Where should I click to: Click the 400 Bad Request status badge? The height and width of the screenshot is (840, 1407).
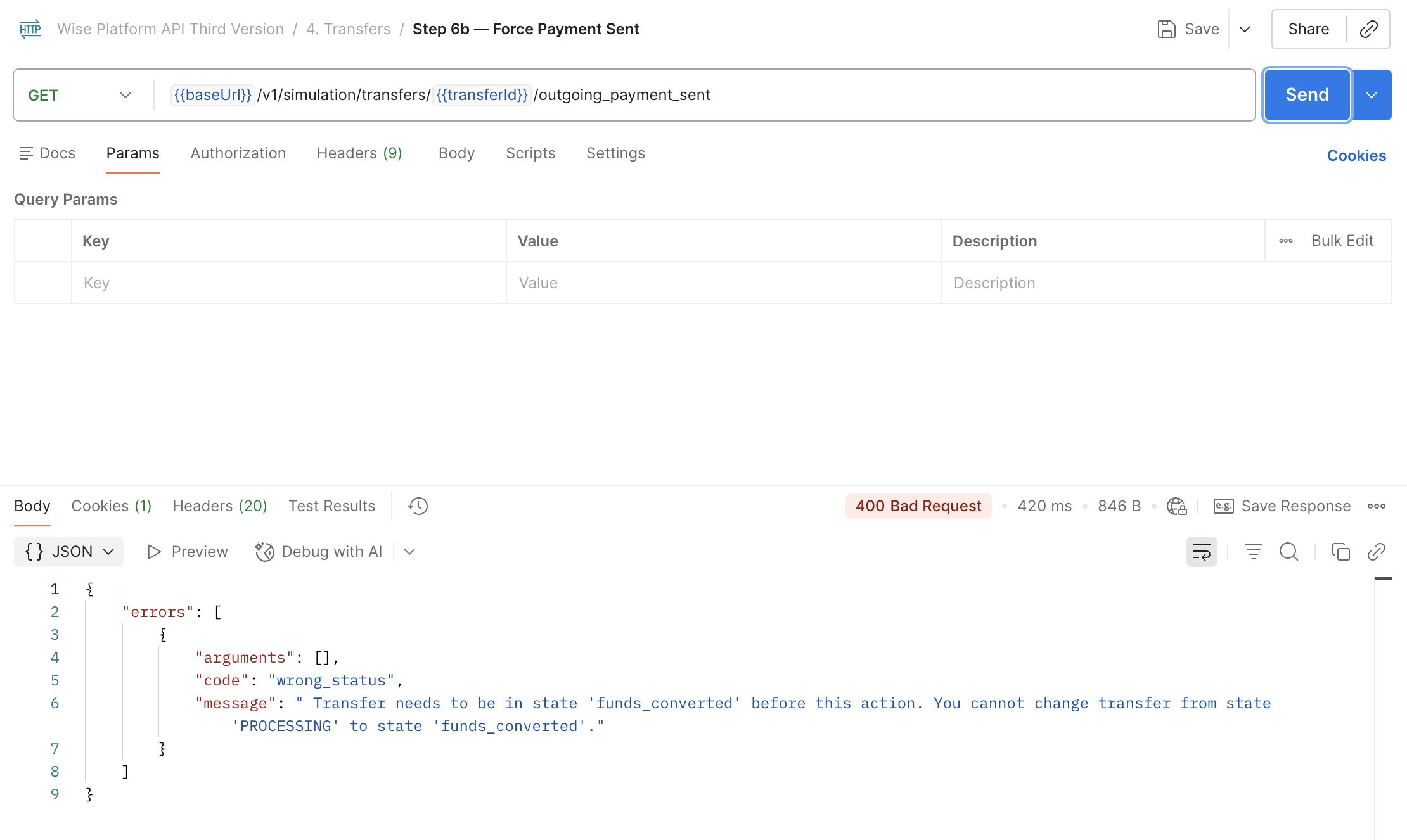click(x=918, y=506)
